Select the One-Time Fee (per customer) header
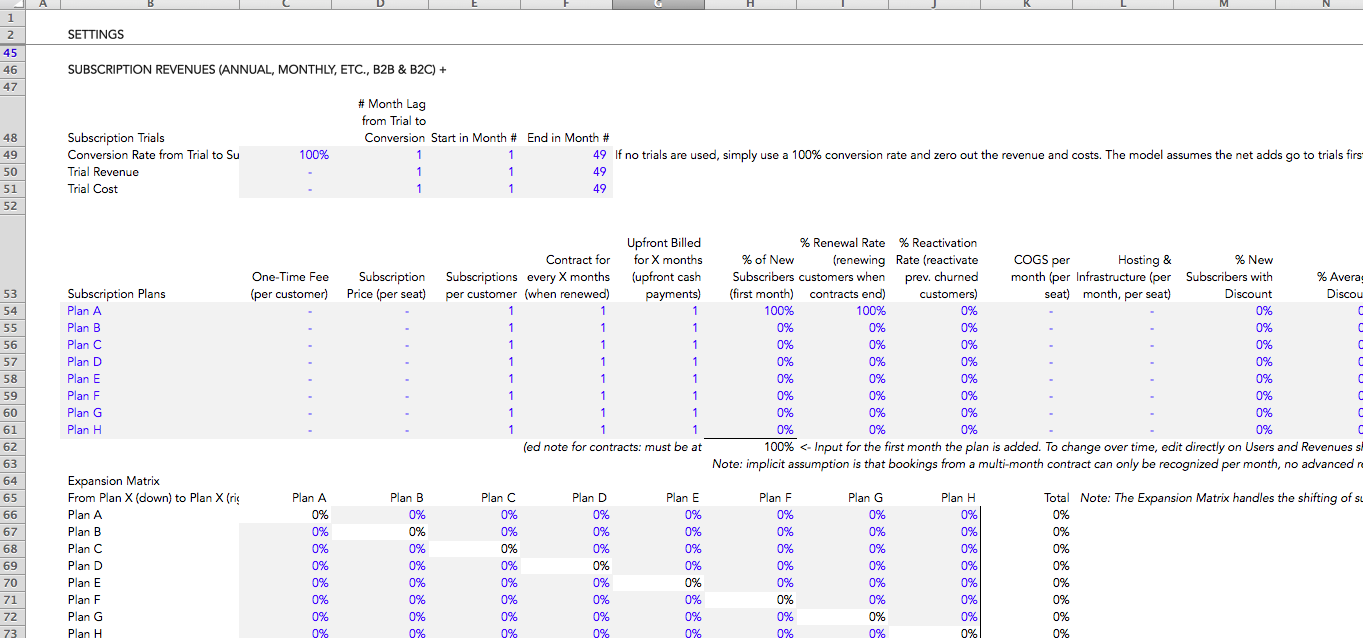 pyautogui.click(x=290, y=286)
